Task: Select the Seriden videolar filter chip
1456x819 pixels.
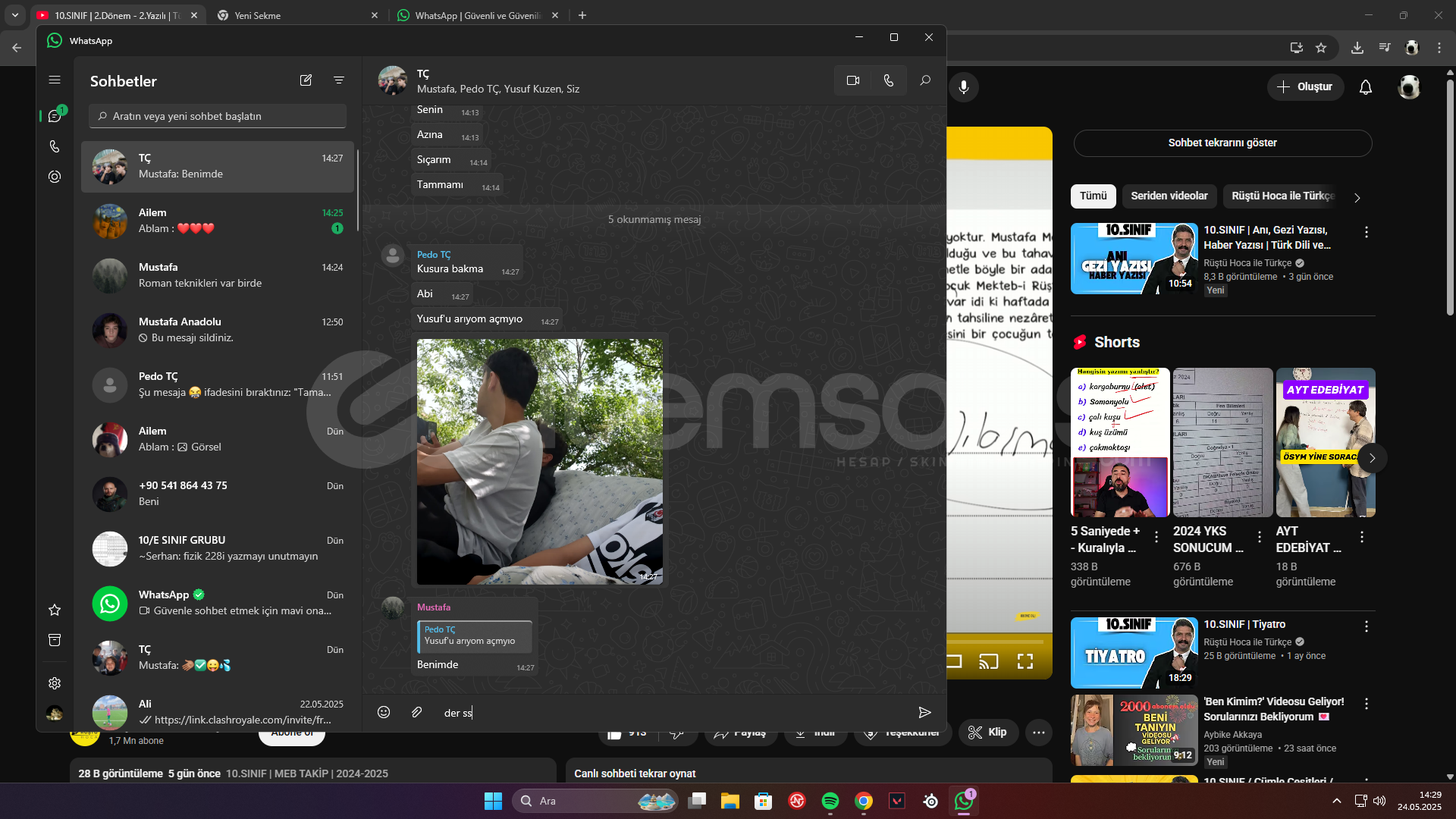Action: point(1169,196)
